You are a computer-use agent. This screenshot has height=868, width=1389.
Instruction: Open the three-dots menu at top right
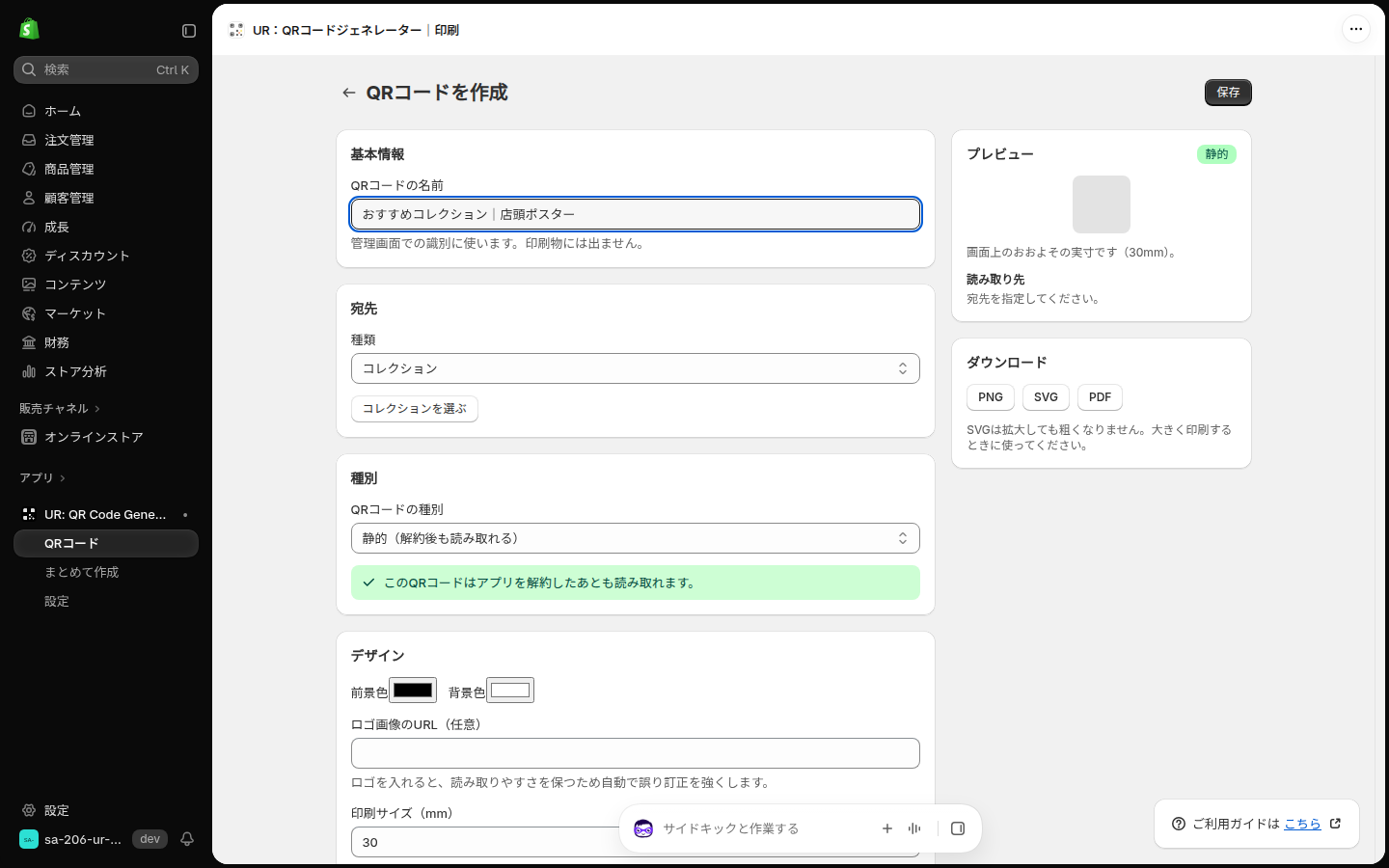[1356, 29]
